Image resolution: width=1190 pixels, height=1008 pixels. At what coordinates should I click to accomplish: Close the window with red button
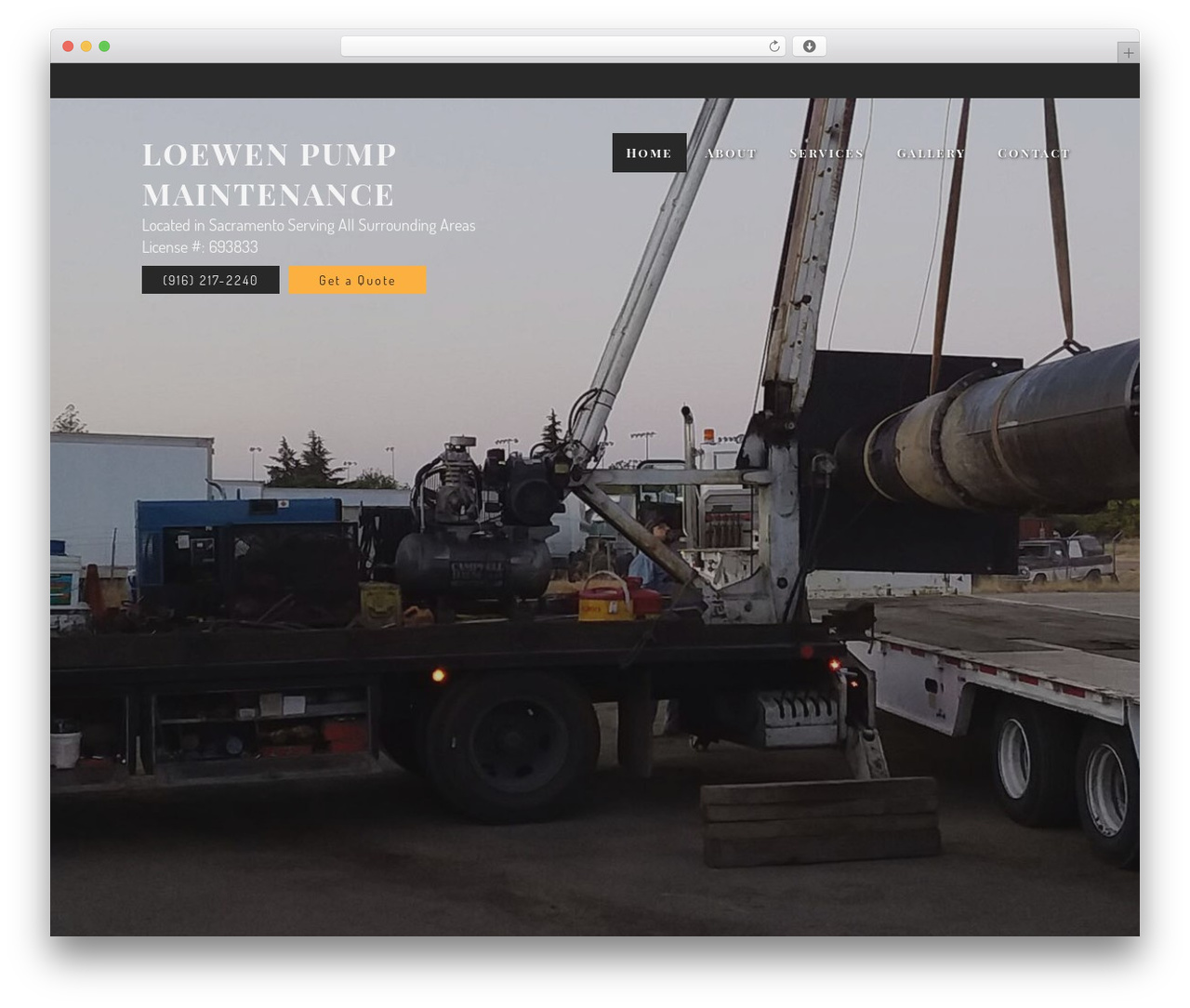click(68, 46)
